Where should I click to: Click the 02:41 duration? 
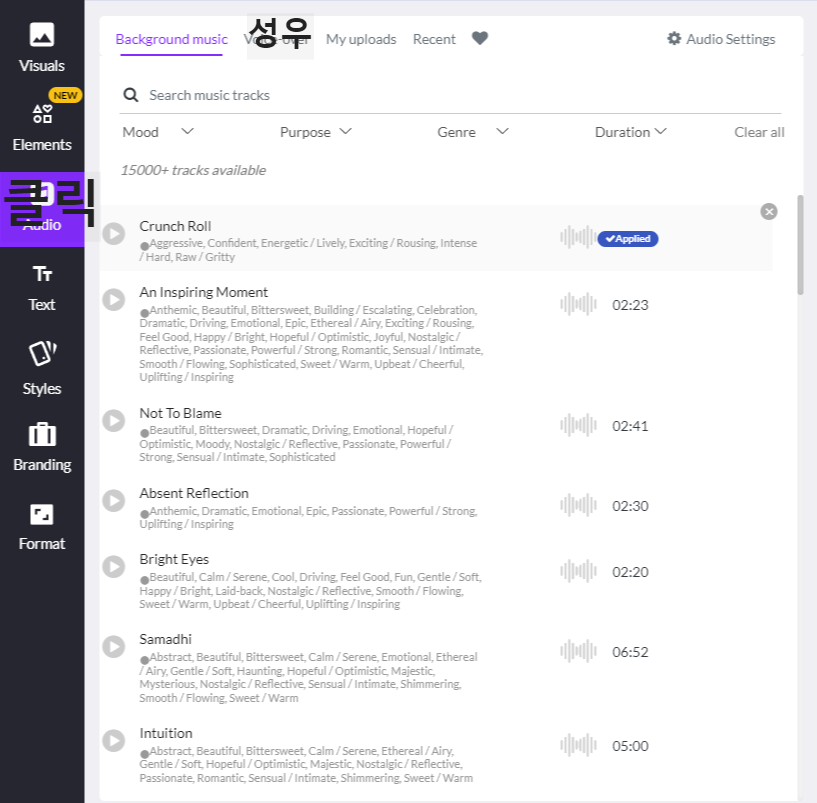click(x=630, y=426)
